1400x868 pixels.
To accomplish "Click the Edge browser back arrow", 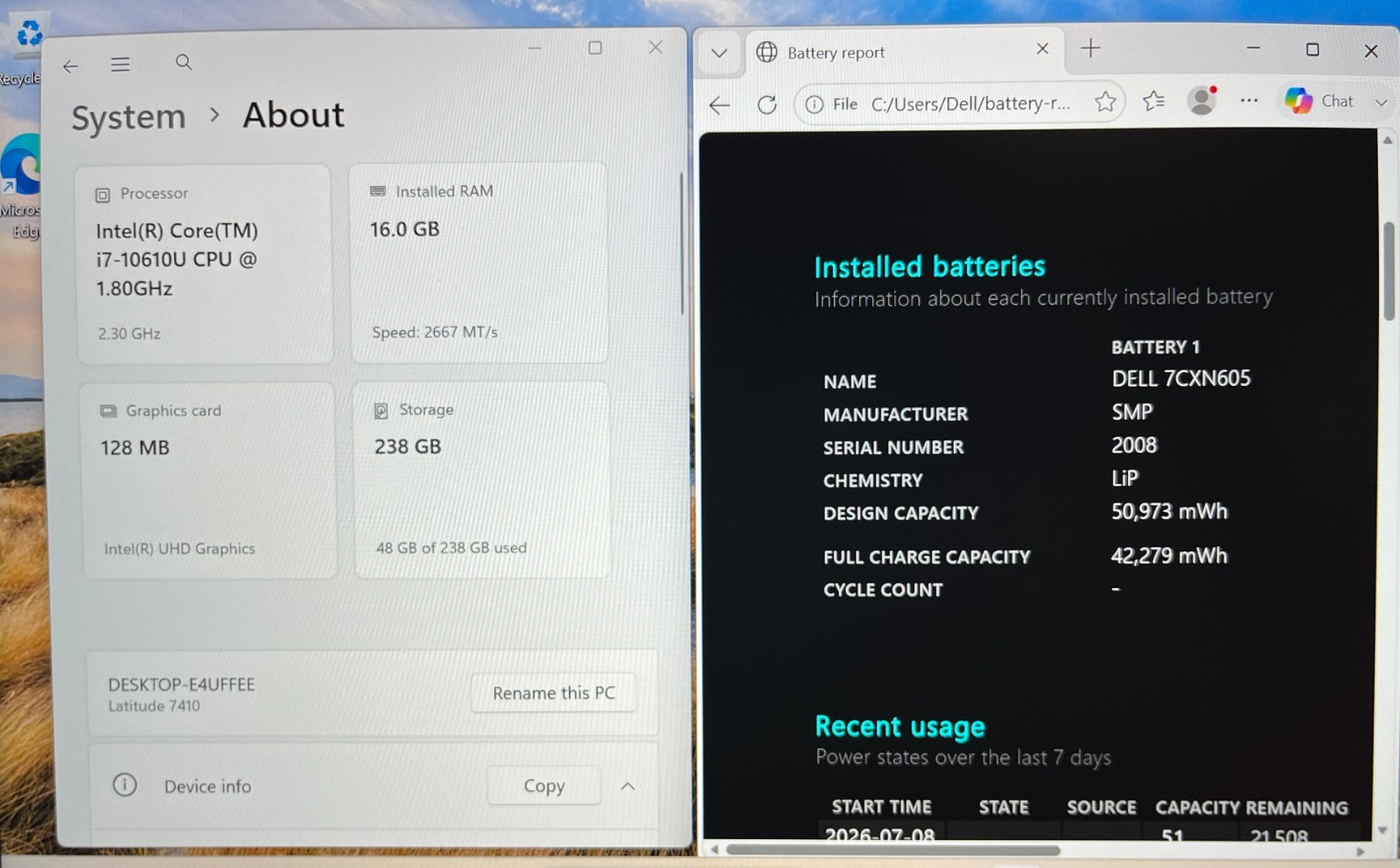I will 719,105.
